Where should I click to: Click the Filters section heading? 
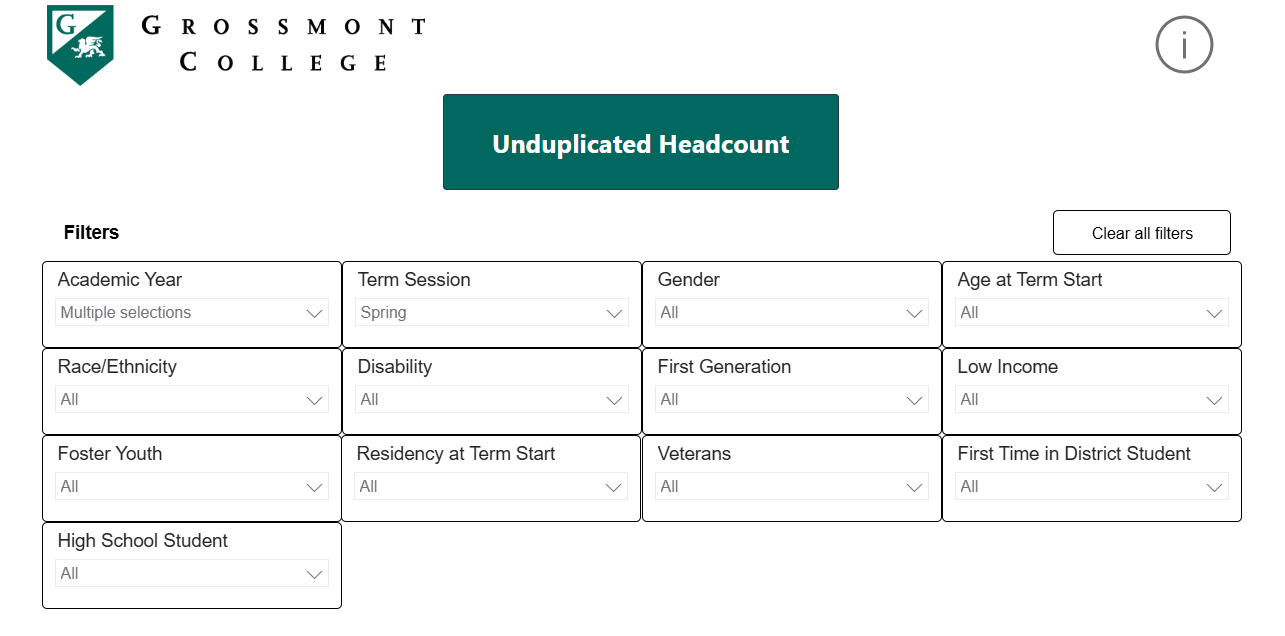(91, 232)
